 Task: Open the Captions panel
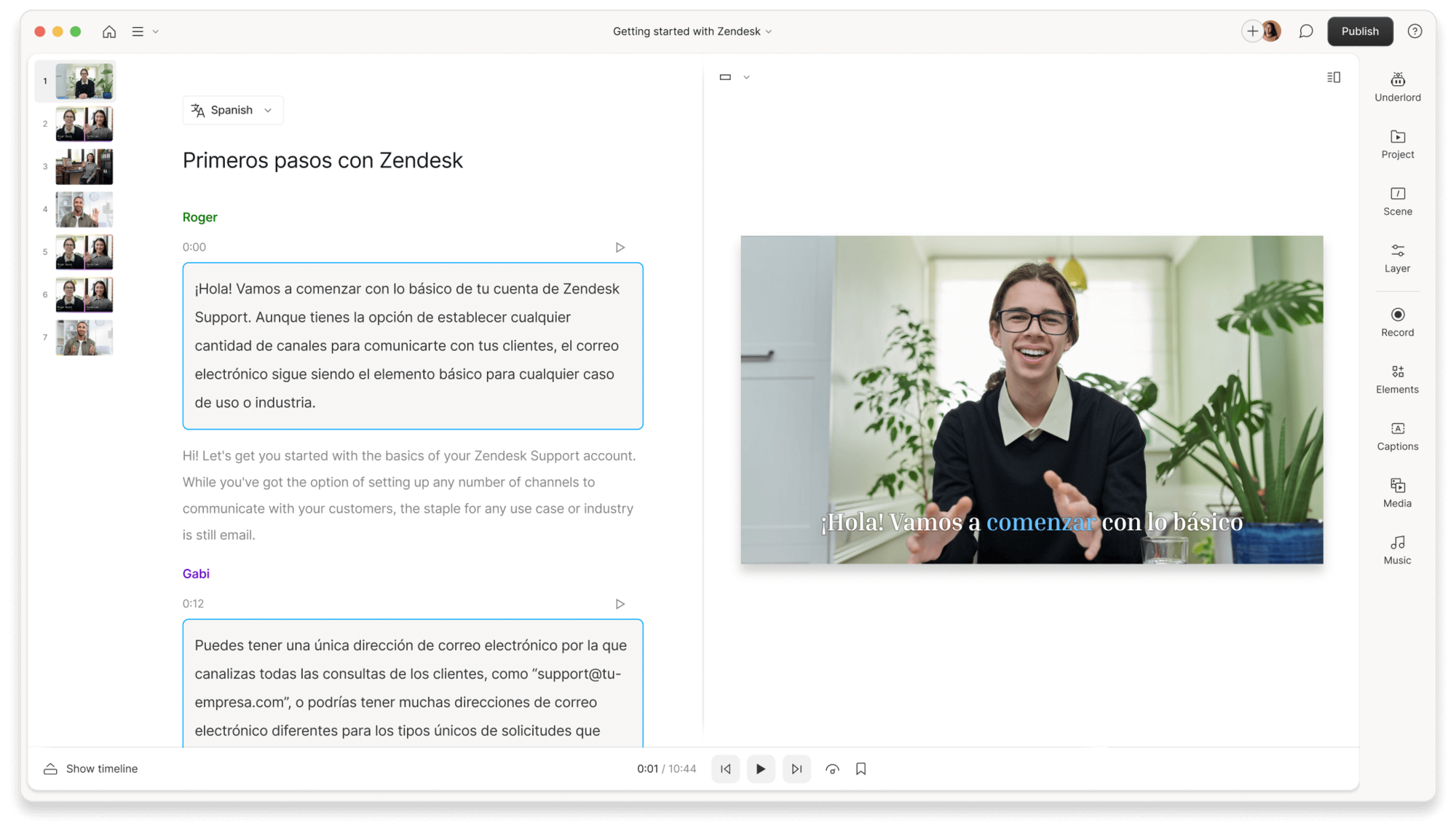point(1397,436)
